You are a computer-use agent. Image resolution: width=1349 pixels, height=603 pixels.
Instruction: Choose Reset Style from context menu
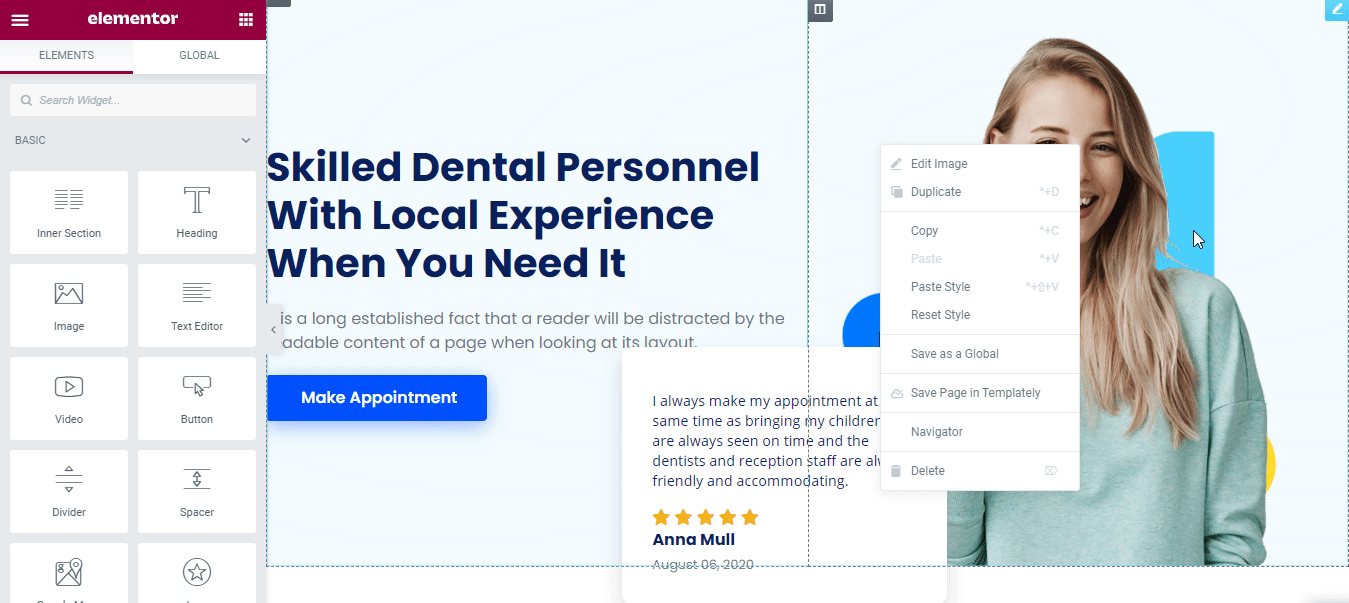click(980, 315)
